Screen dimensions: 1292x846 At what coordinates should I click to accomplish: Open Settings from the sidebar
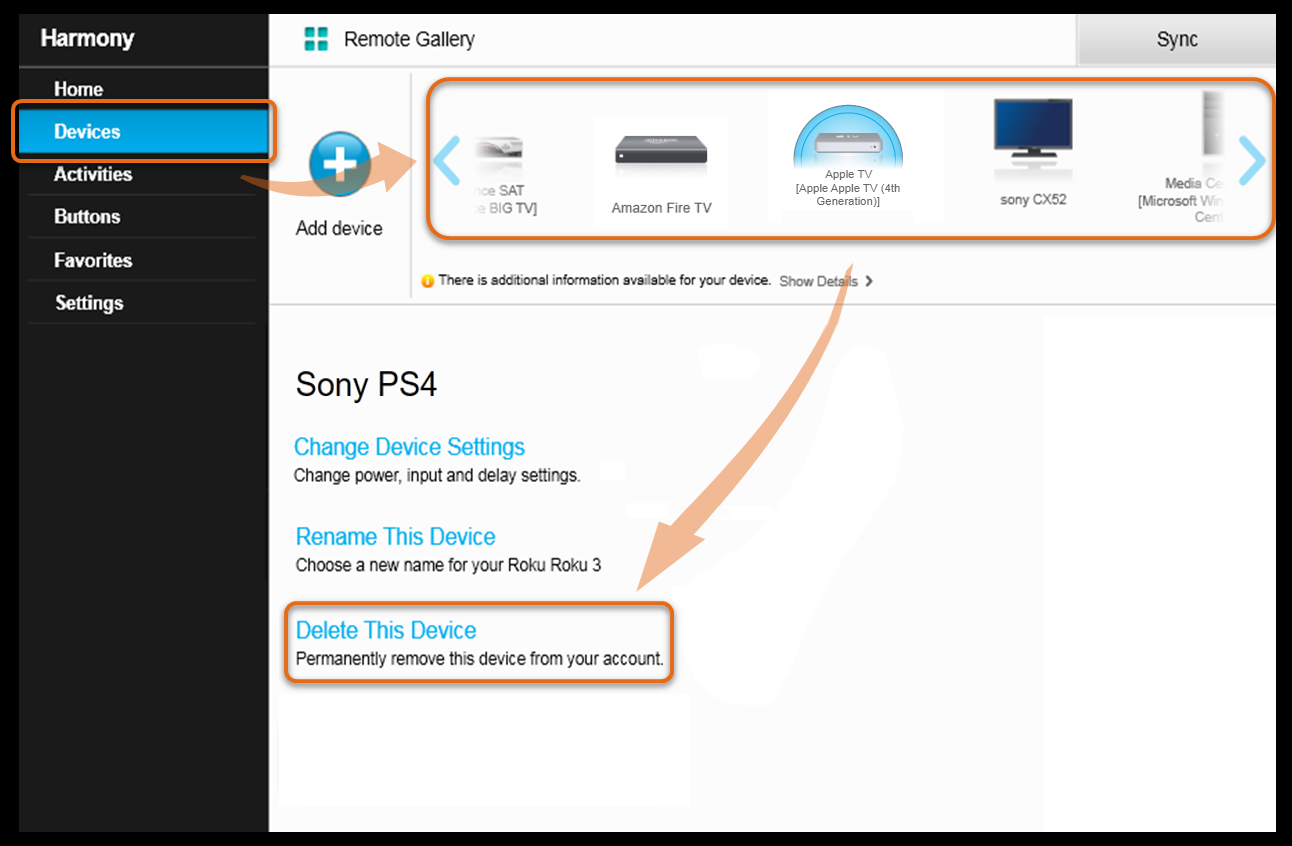pos(87,303)
